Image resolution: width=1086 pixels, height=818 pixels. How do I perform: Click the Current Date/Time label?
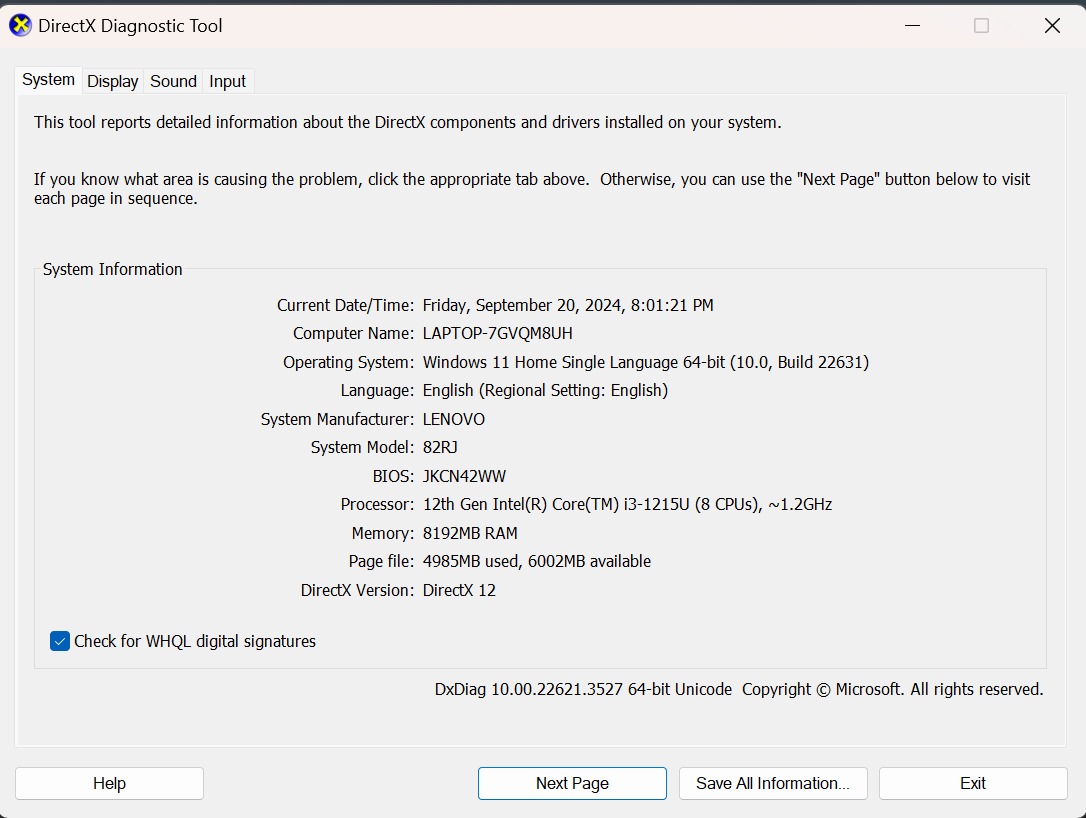[x=346, y=305]
